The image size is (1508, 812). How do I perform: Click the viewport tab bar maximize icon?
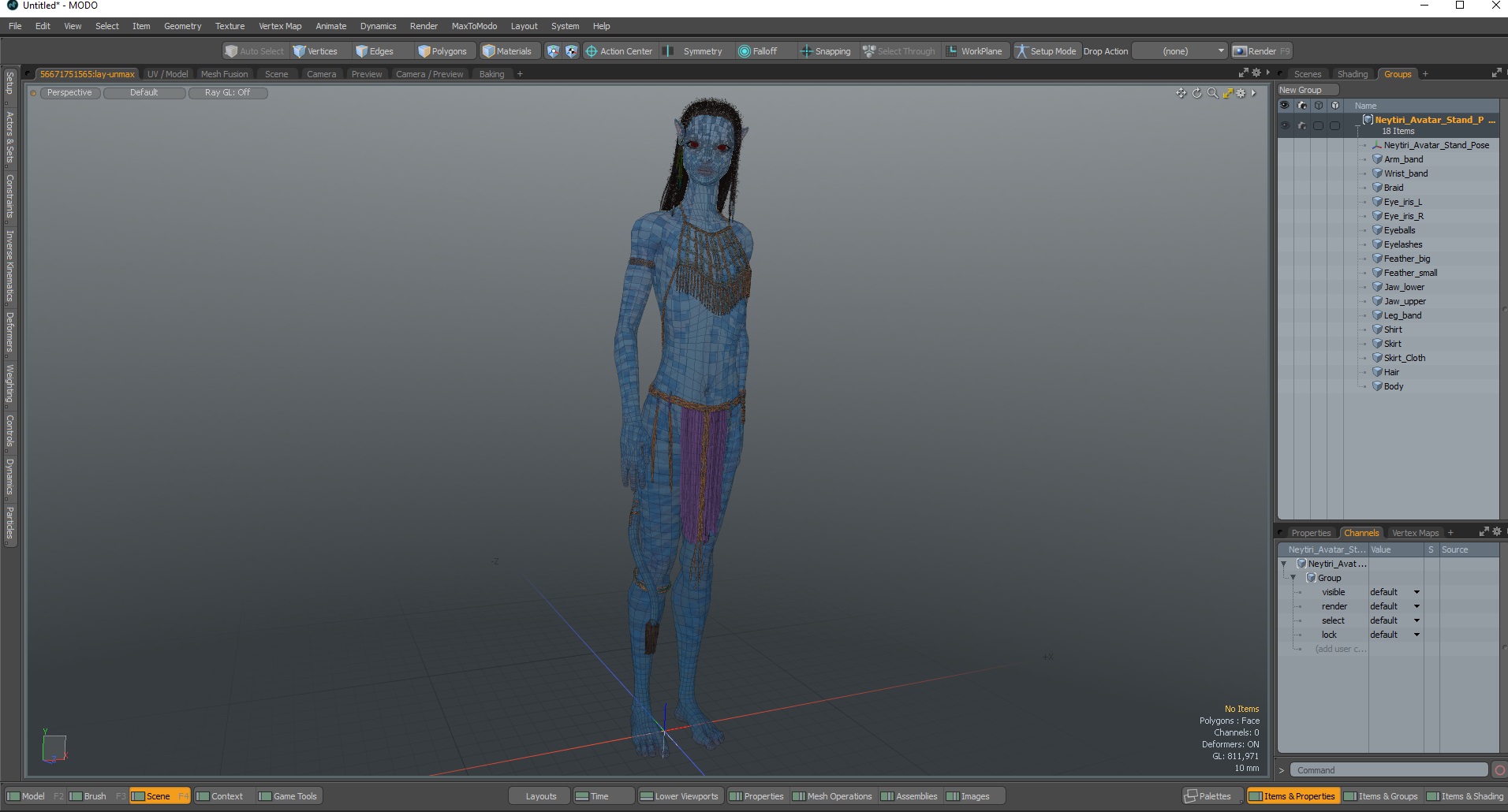coord(1244,73)
